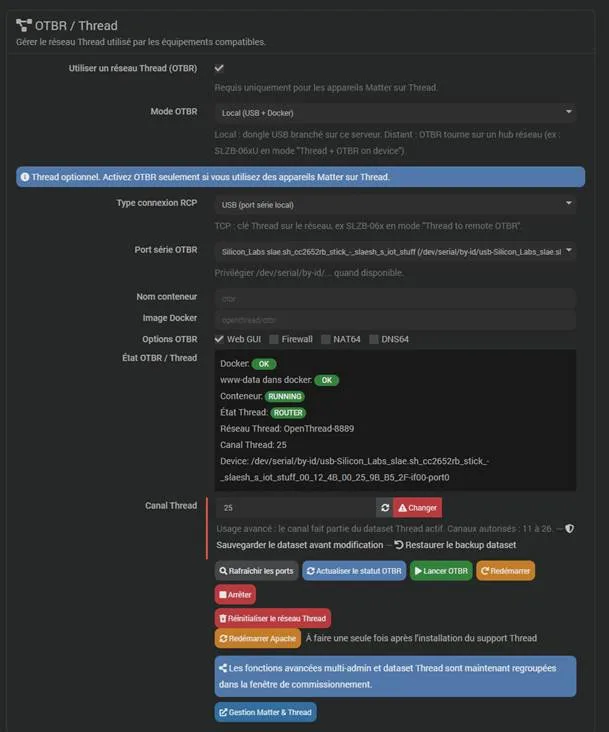Click the refresh icon next to channel field
609x732 pixels.
(385, 507)
